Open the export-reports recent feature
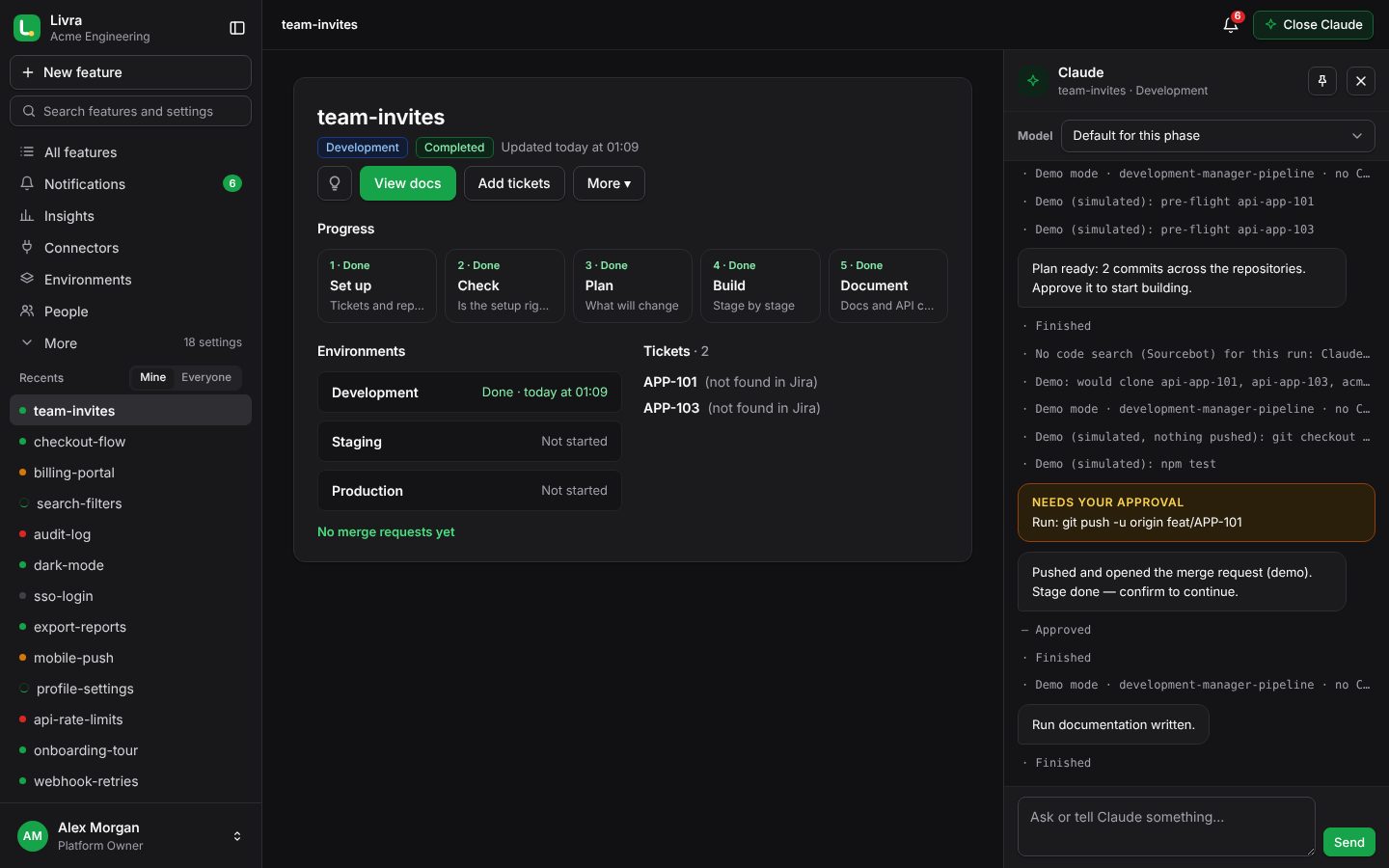The image size is (1389, 868). pyautogui.click(x=130, y=627)
